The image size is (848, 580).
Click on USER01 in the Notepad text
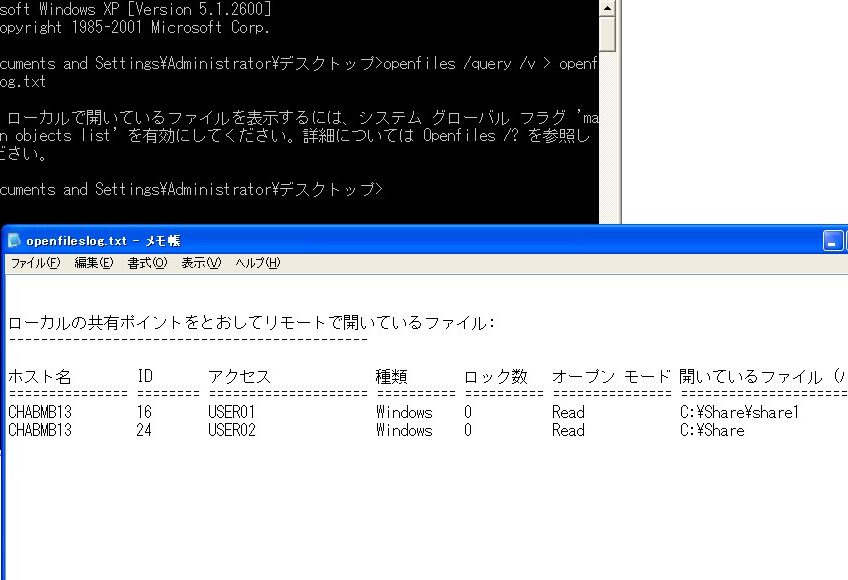click(232, 412)
